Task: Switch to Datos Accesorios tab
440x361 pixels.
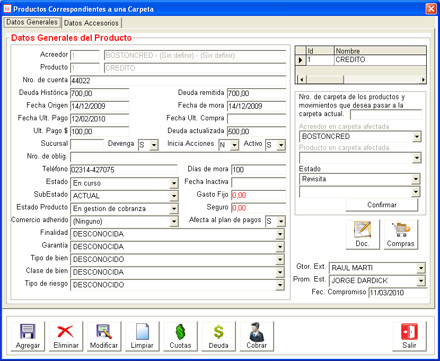Action: coord(91,23)
